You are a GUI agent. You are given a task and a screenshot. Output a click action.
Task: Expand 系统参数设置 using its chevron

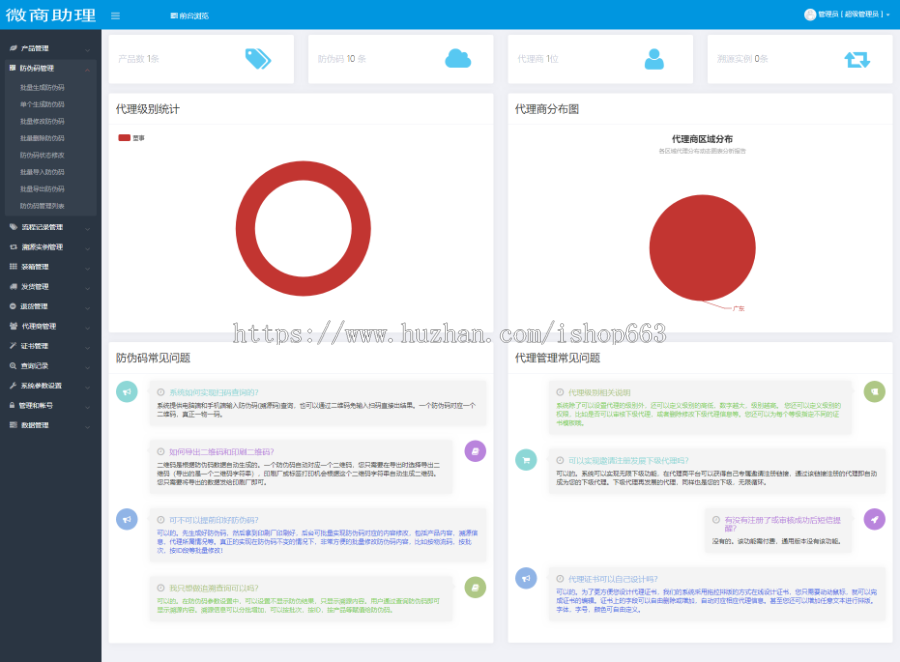pos(87,387)
